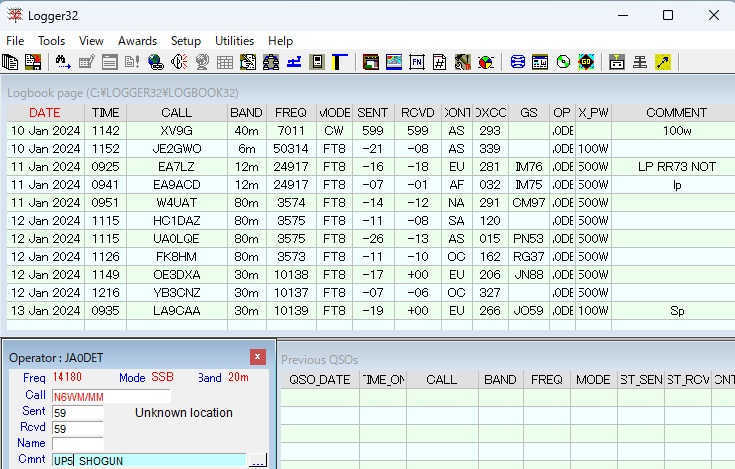
Task: Click the red SSB mode value
Action: click(162, 377)
